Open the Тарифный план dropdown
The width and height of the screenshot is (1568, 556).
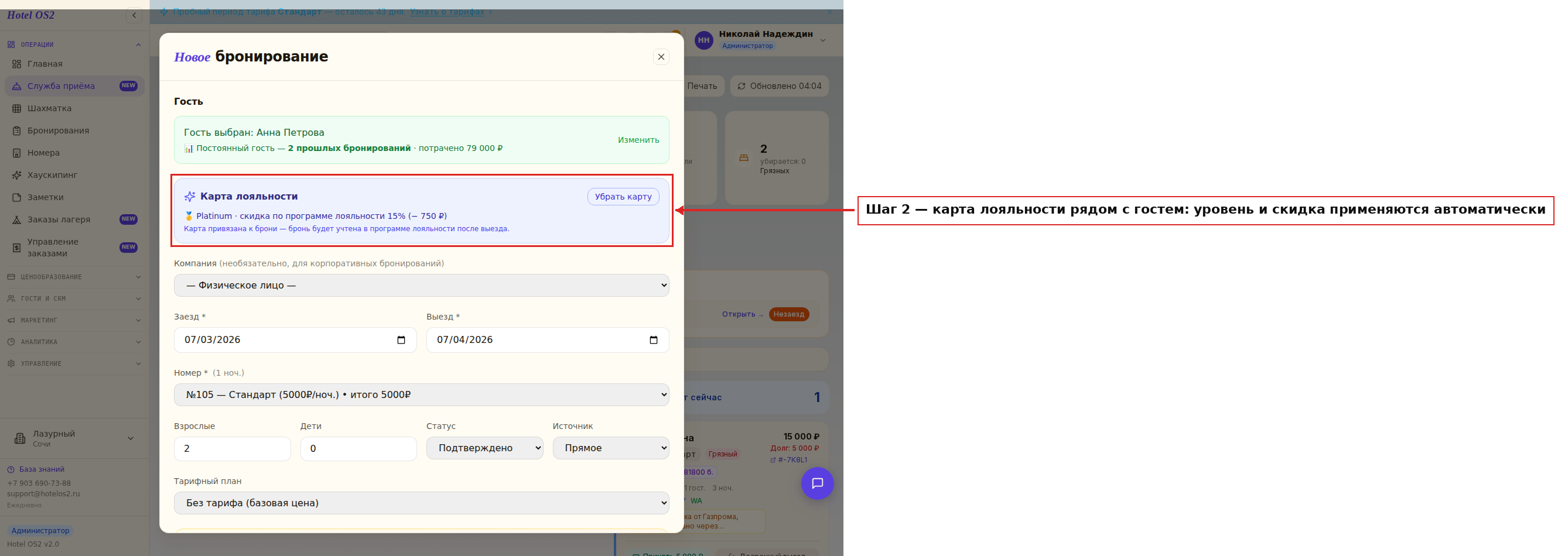[x=421, y=503]
